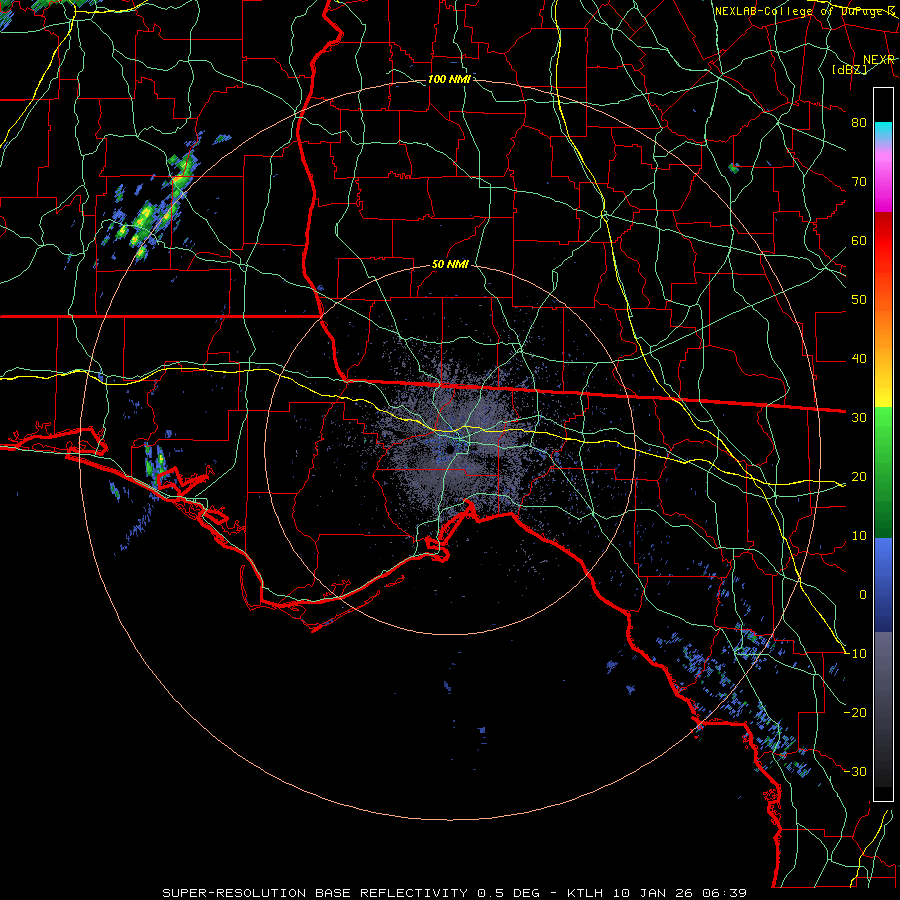Click the 50 NMI range ring label

point(450,265)
